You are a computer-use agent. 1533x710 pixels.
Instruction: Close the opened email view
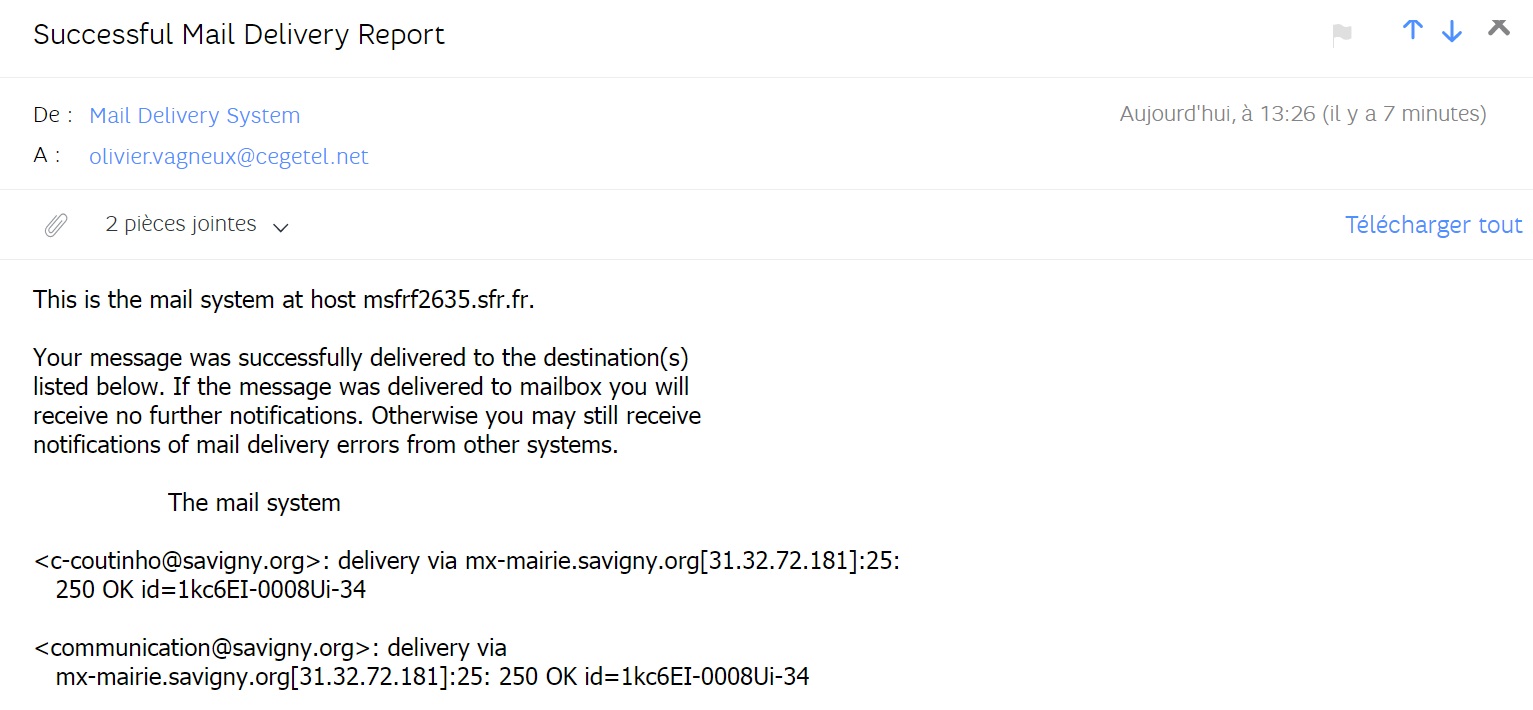pos(1498,28)
